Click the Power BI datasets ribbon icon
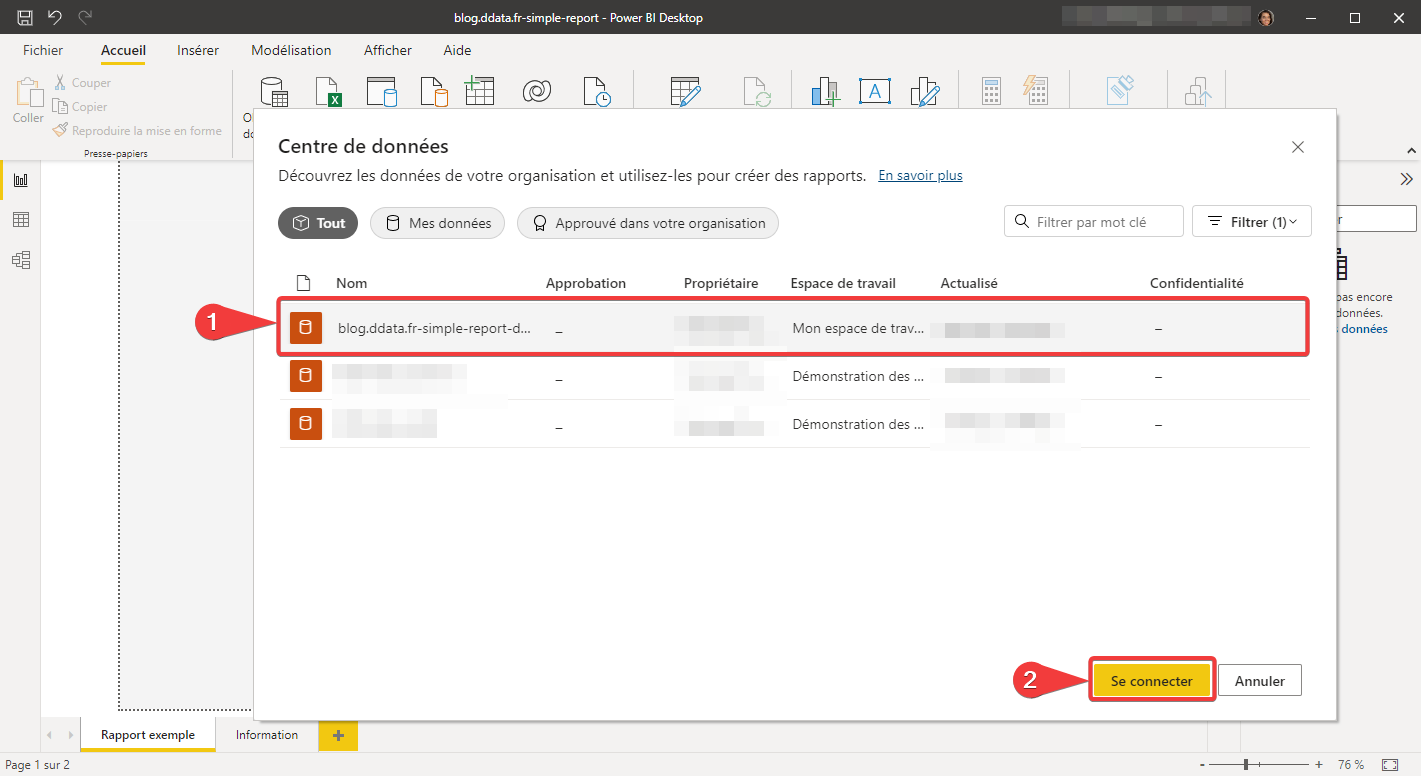1421x776 pixels. (x=382, y=91)
